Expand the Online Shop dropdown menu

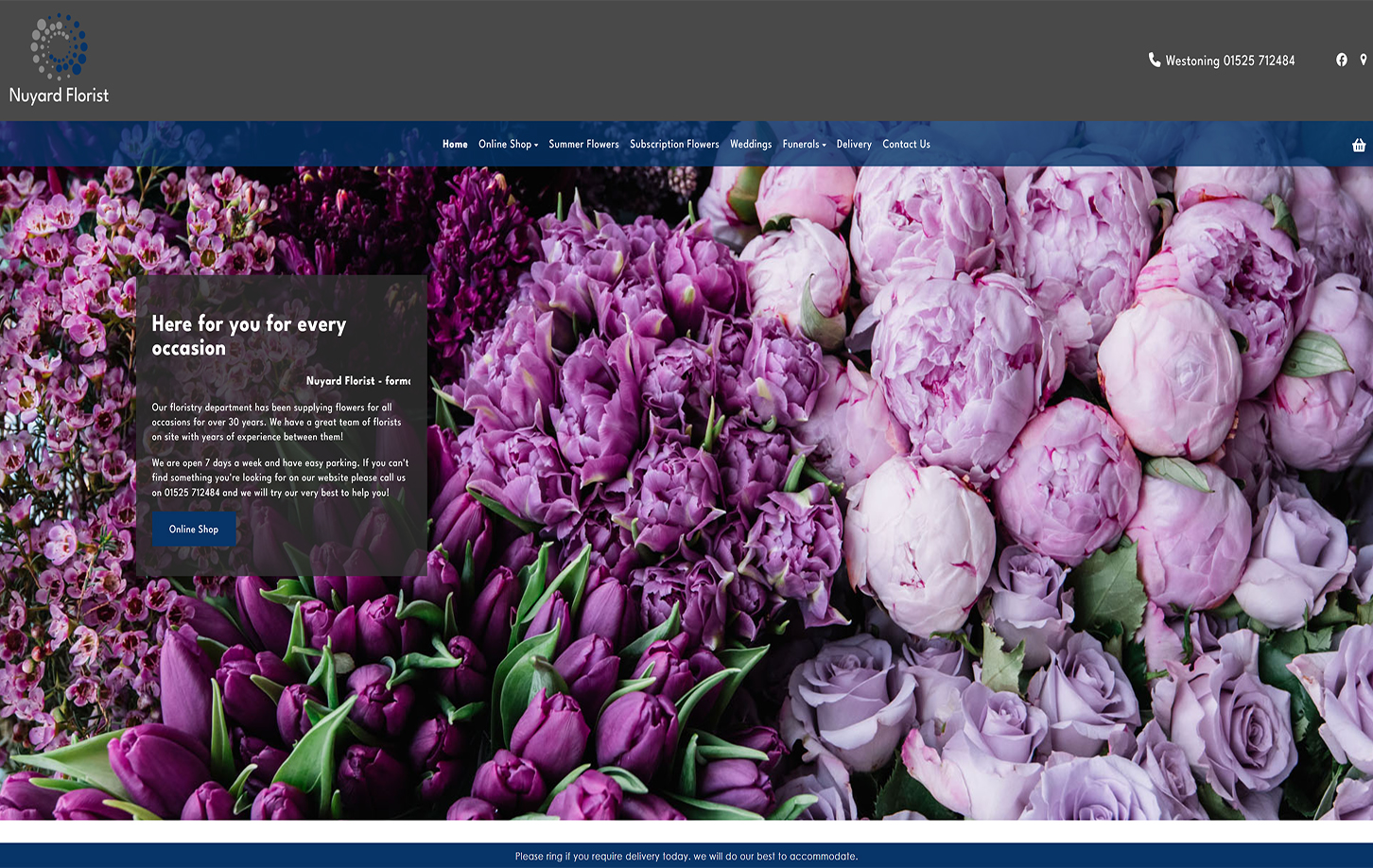[x=504, y=144]
